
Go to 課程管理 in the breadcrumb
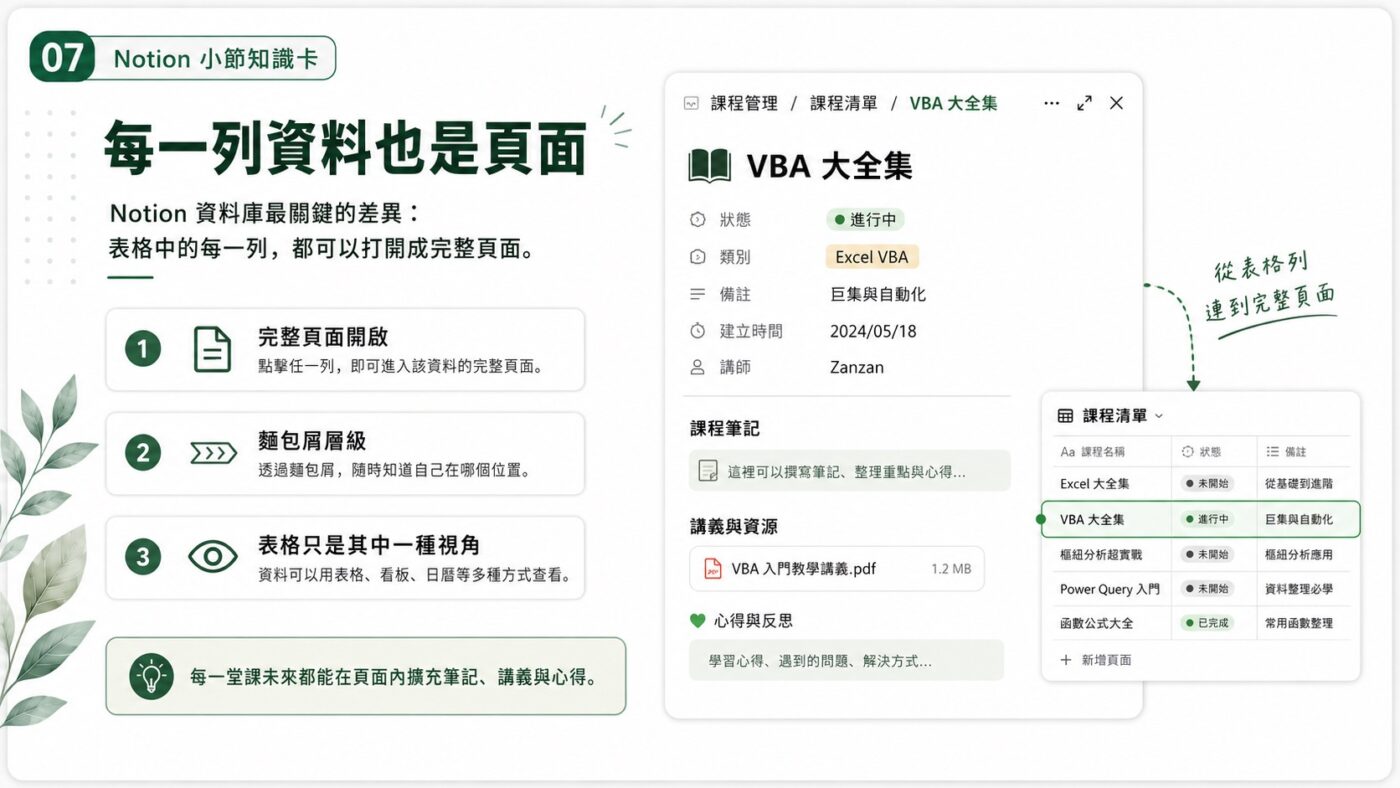pos(744,103)
